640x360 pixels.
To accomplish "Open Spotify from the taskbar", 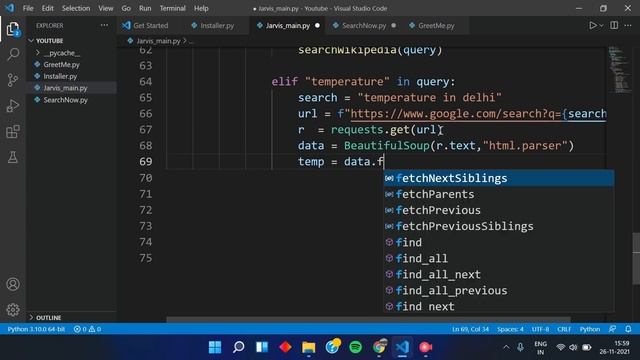I will coord(356,347).
